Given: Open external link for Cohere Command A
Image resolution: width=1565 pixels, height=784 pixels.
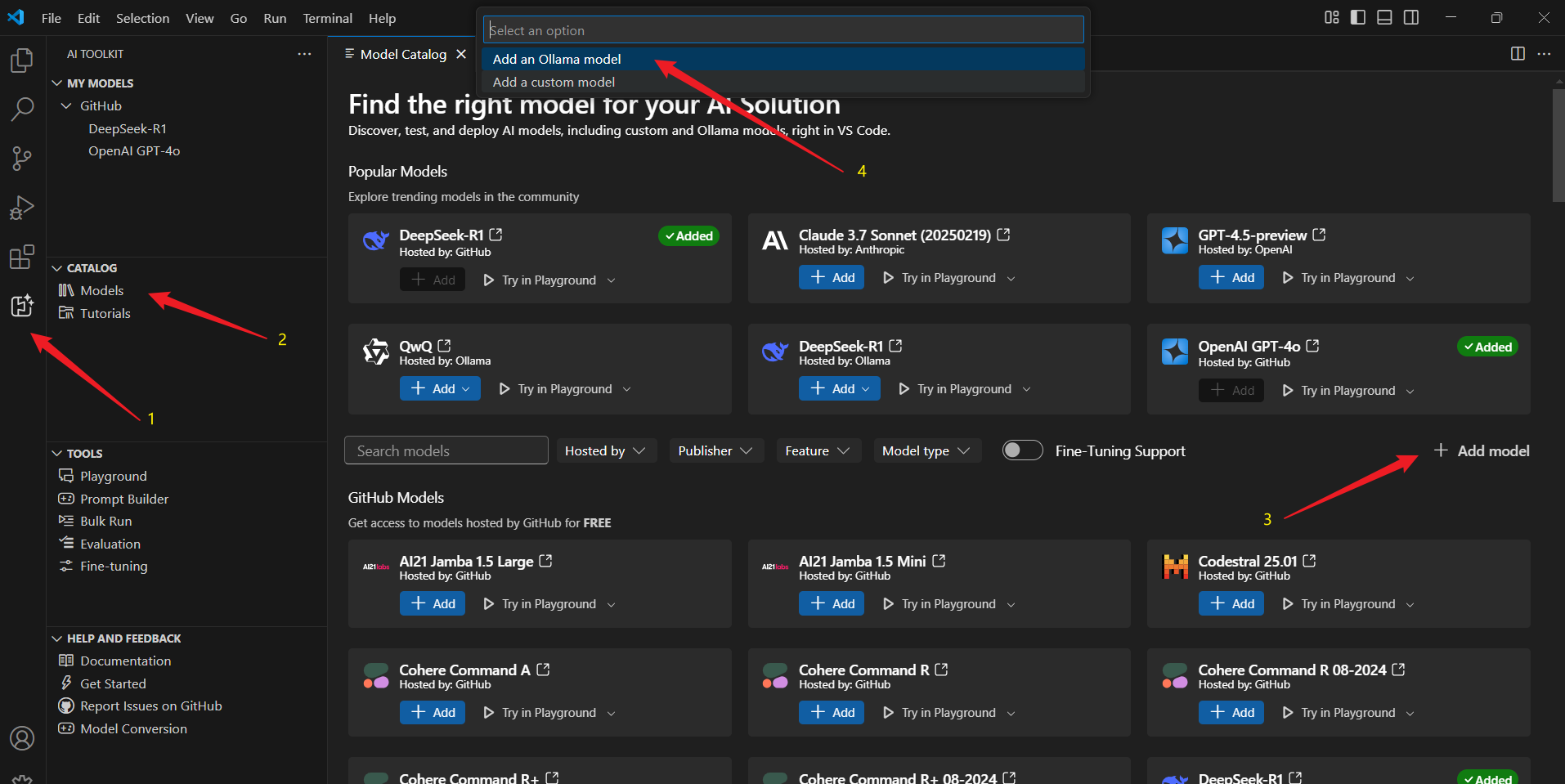Looking at the screenshot, I should 543,670.
